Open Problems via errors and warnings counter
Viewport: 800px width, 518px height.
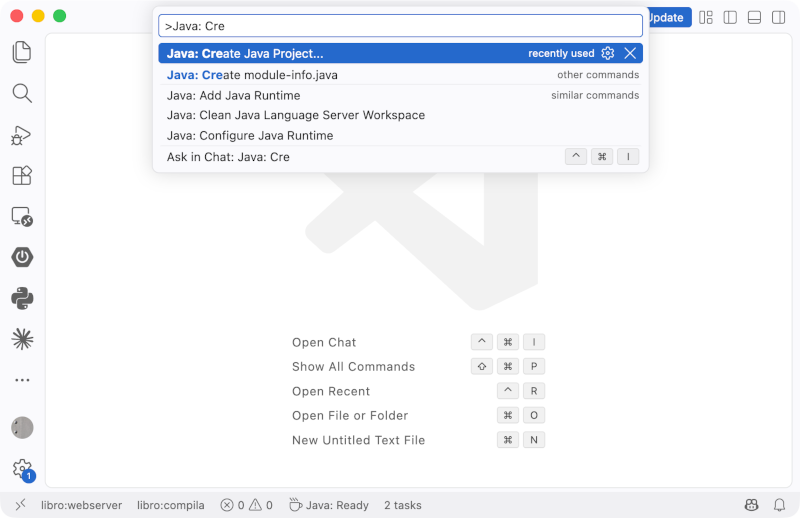click(x=246, y=505)
